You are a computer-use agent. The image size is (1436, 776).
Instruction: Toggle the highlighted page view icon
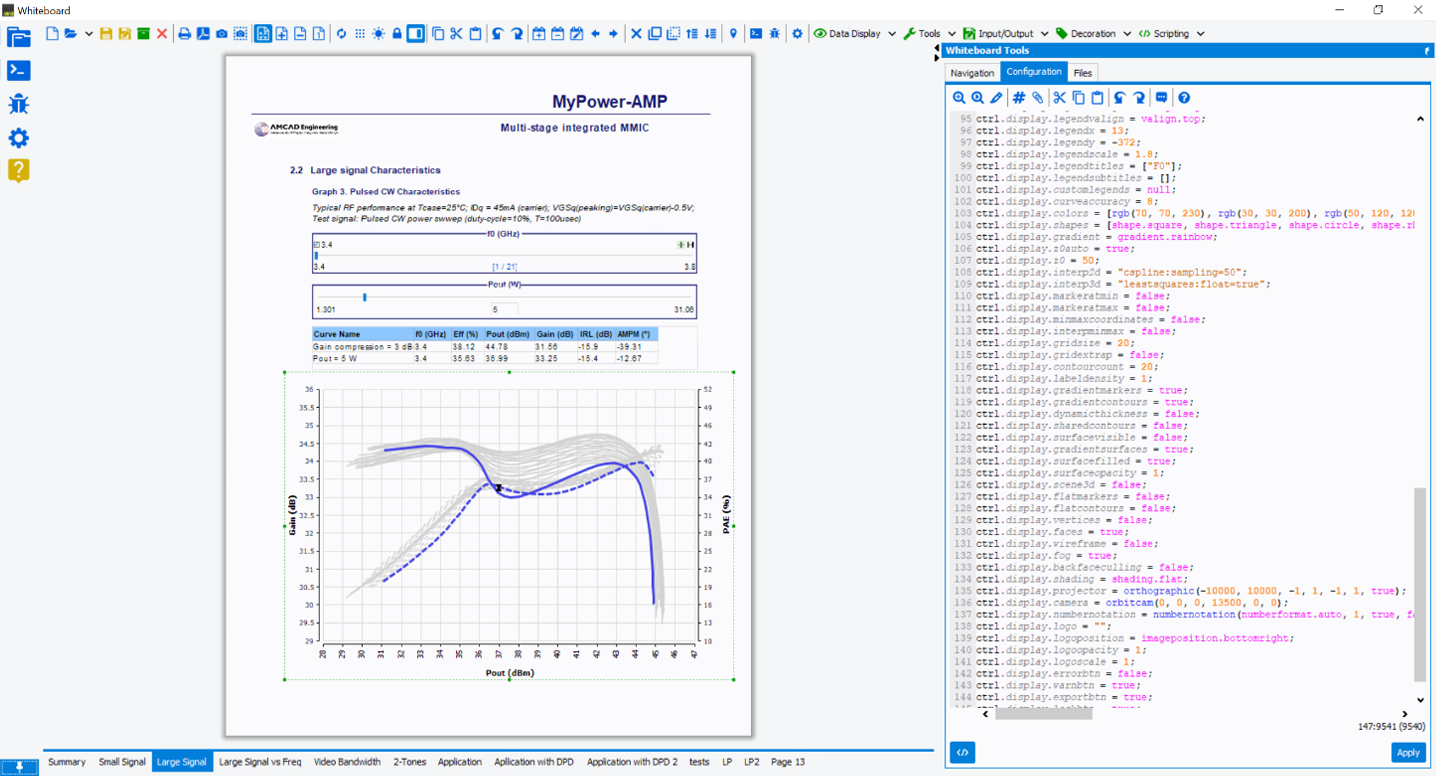click(x=263, y=33)
